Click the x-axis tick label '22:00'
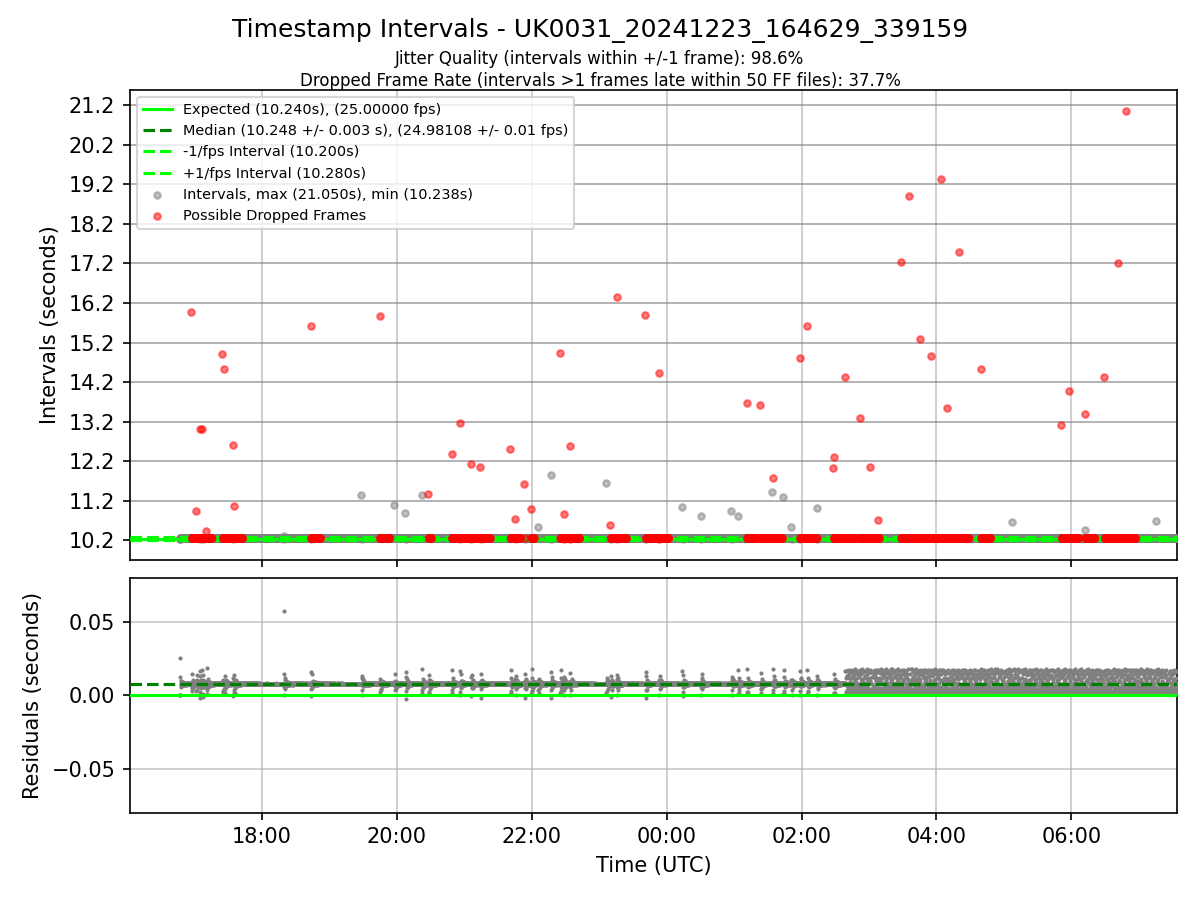This screenshot has height=900, width=1200. pos(532,835)
